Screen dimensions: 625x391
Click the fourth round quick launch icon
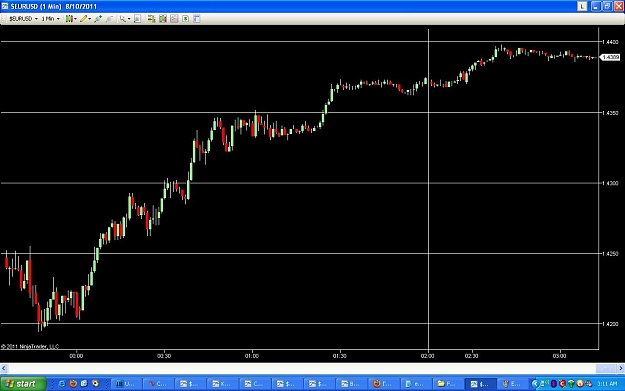[95, 384]
